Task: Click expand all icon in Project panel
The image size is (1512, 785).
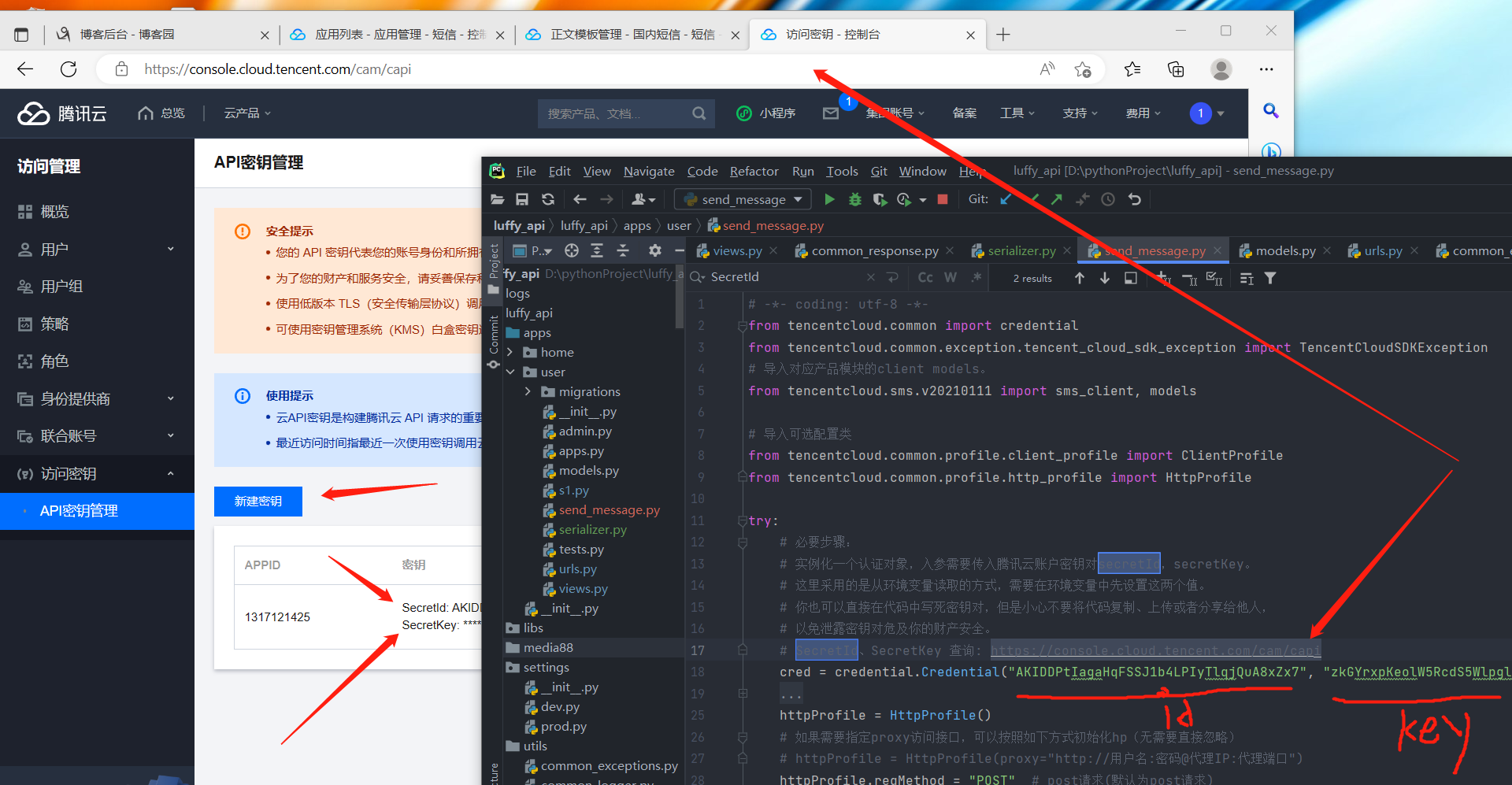Action: coord(597,250)
